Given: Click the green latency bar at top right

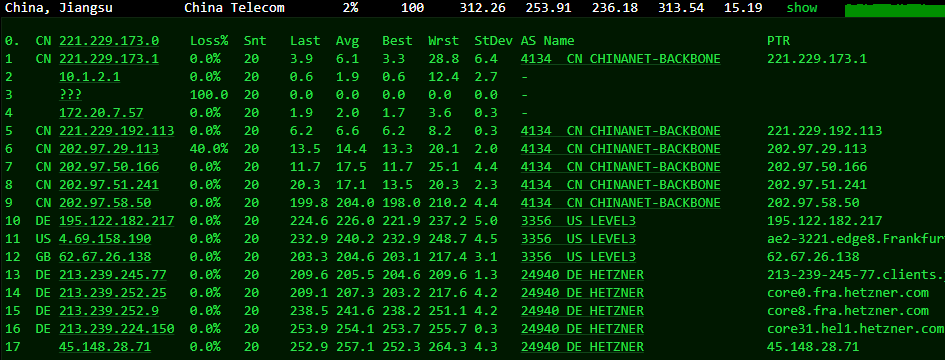Looking at the screenshot, I should [x=895, y=9].
